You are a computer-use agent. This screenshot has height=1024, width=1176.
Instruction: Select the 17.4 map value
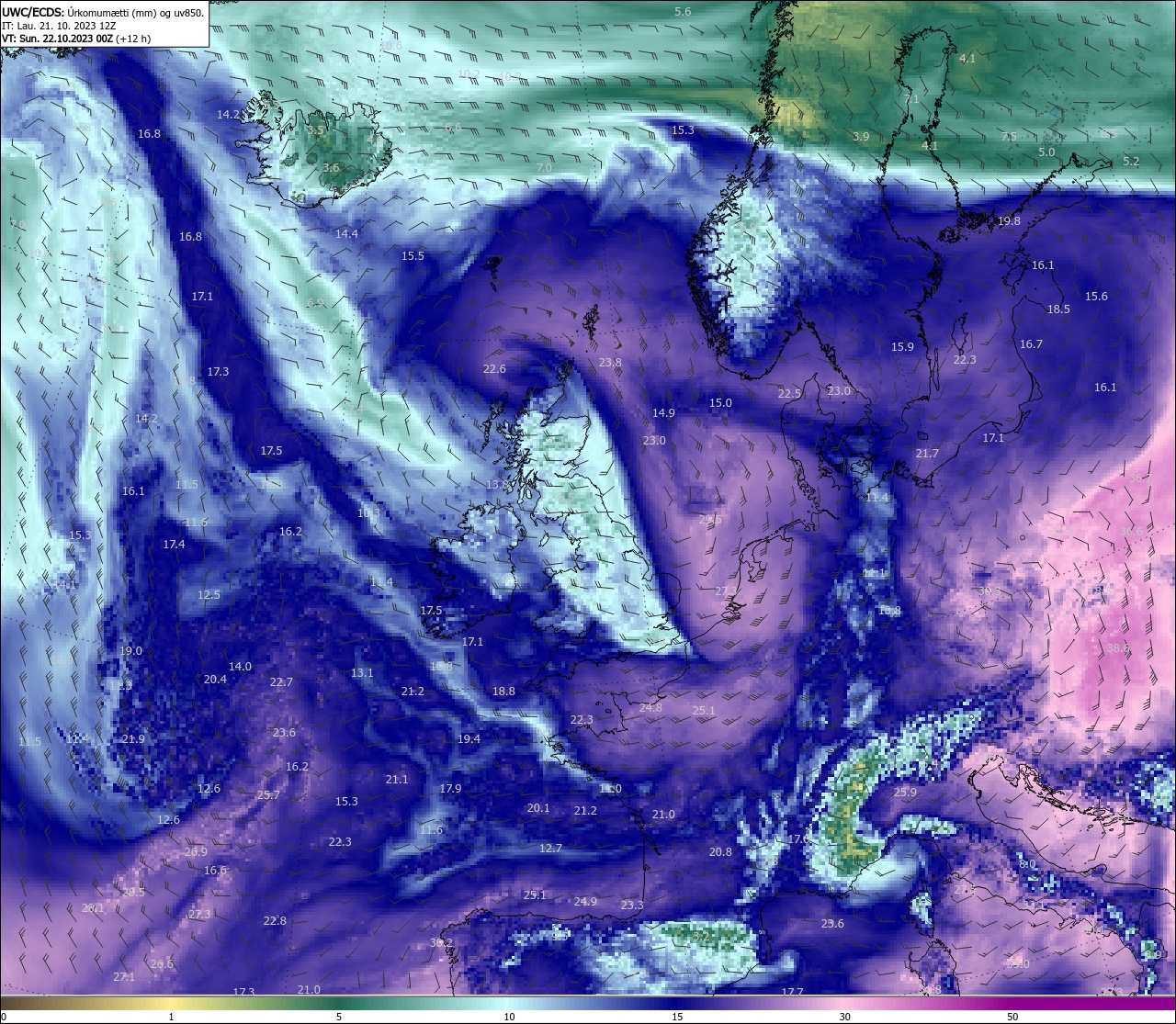[x=174, y=545]
